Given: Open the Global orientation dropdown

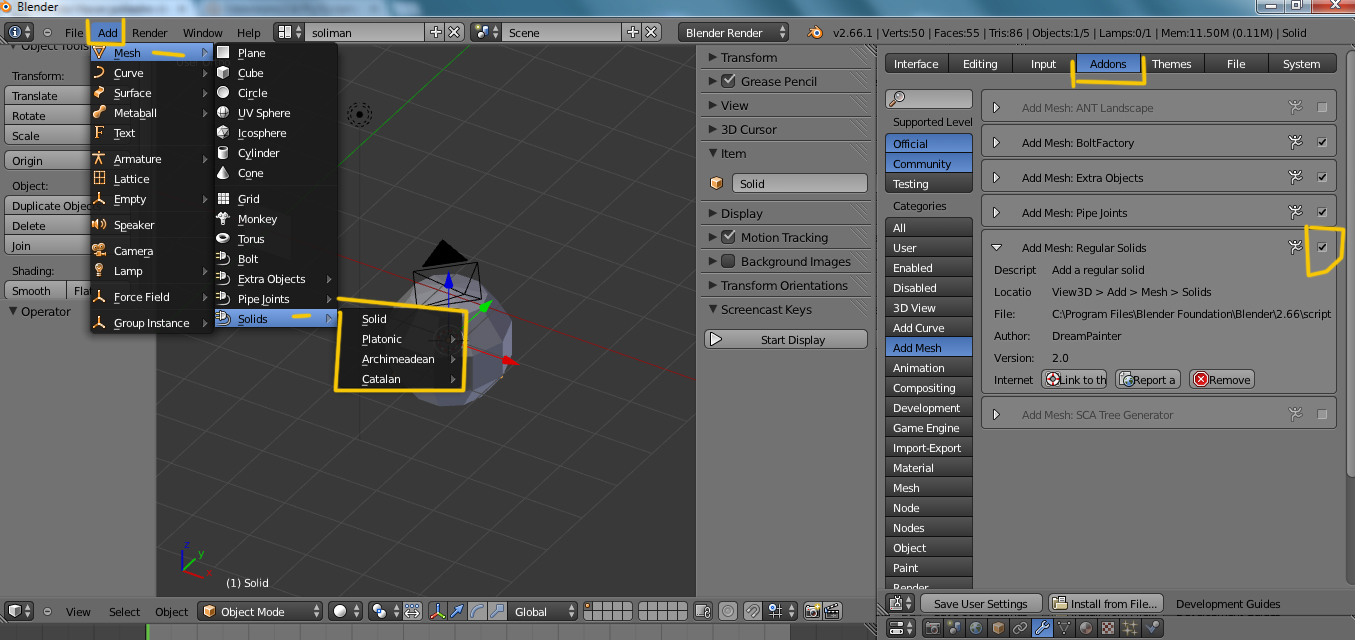Looking at the screenshot, I should coord(541,611).
